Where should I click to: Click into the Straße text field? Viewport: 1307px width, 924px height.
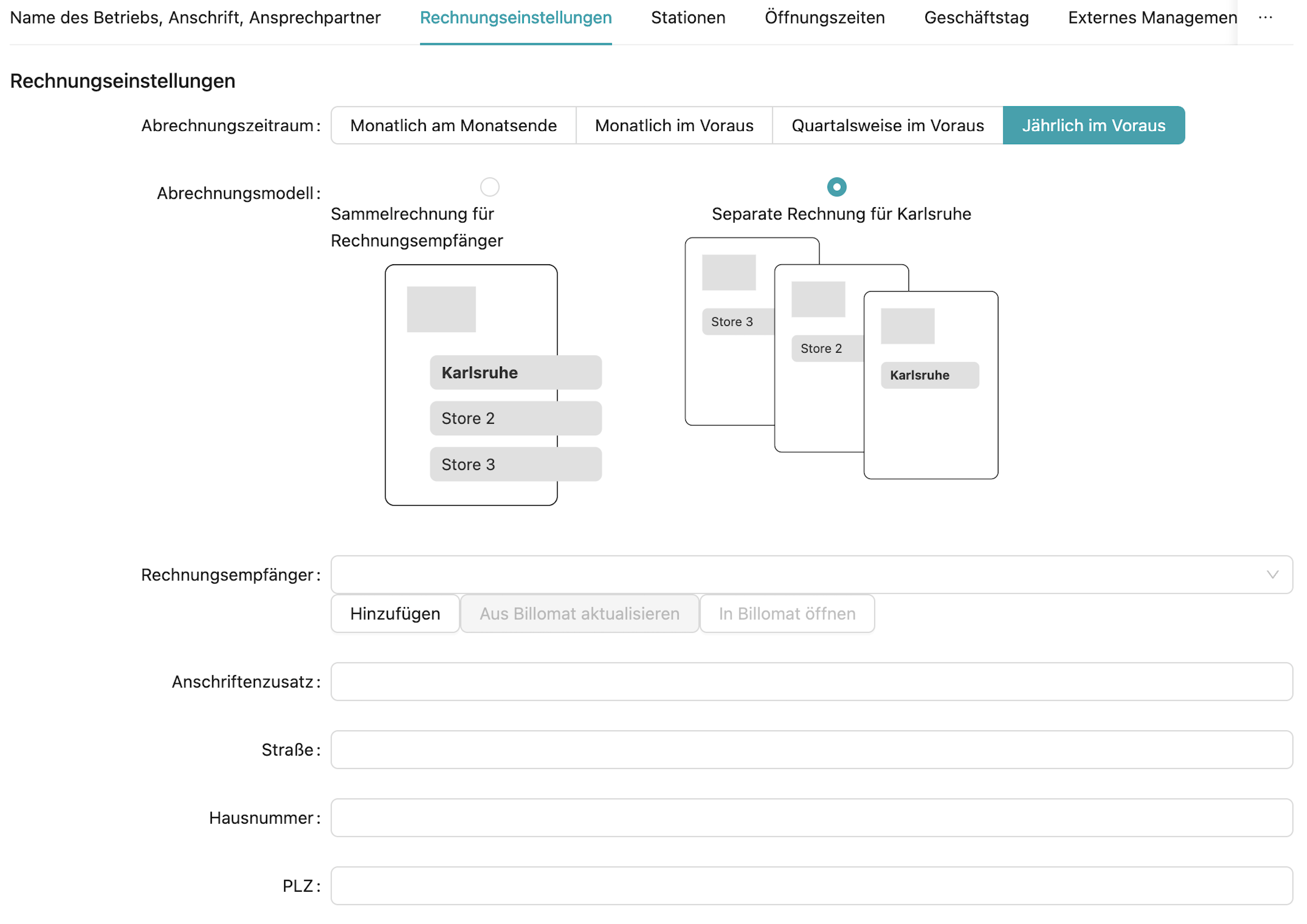click(811, 749)
